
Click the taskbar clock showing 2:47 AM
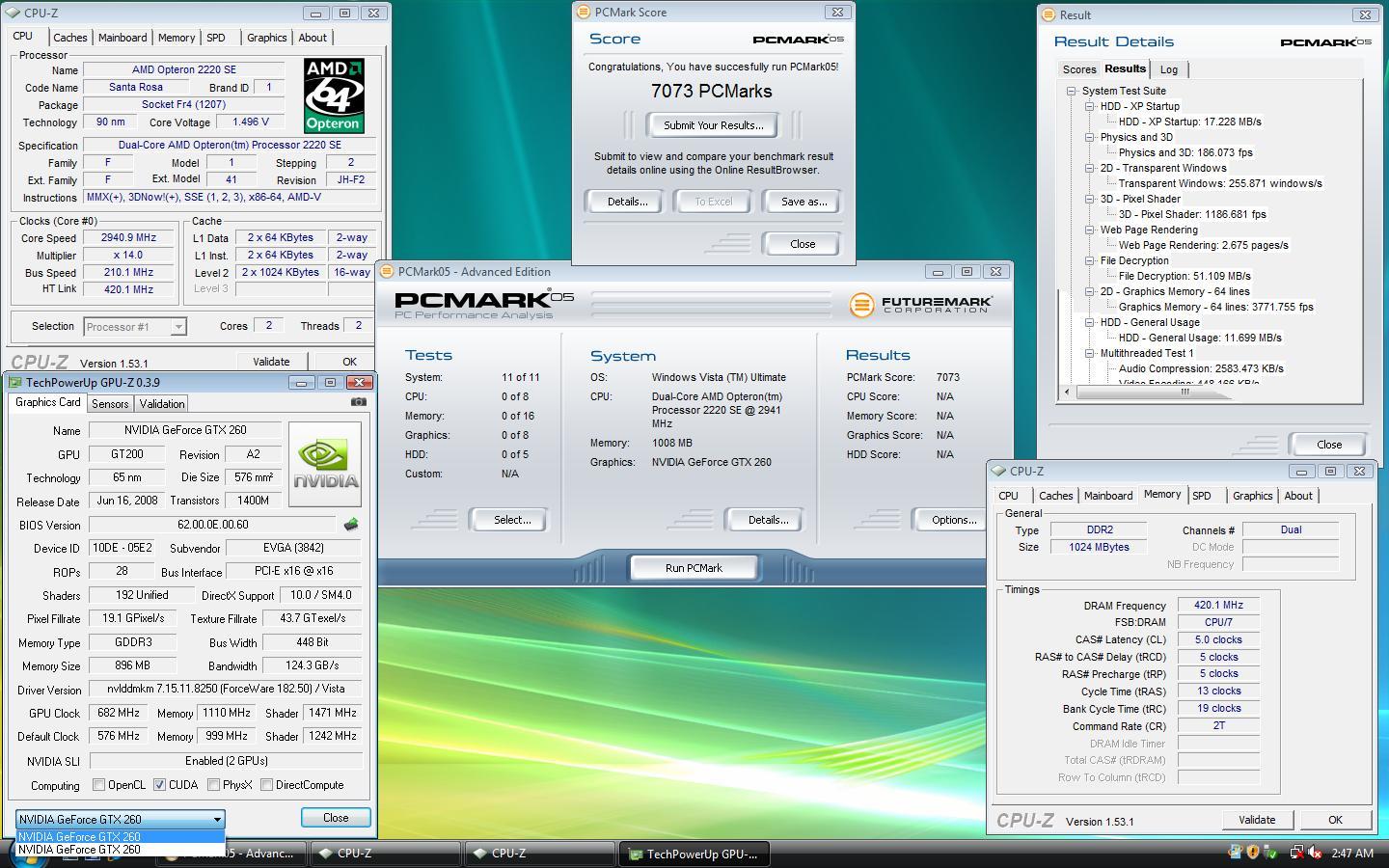pyautogui.click(x=1352, y=854)
